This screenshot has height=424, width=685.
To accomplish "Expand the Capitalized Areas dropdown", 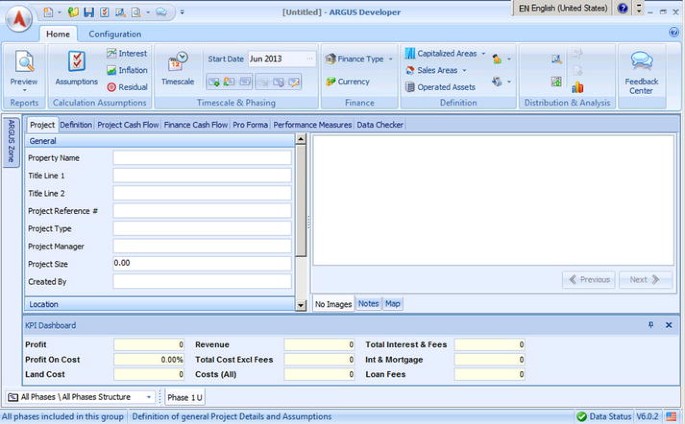I will click(x=483, y=54).
